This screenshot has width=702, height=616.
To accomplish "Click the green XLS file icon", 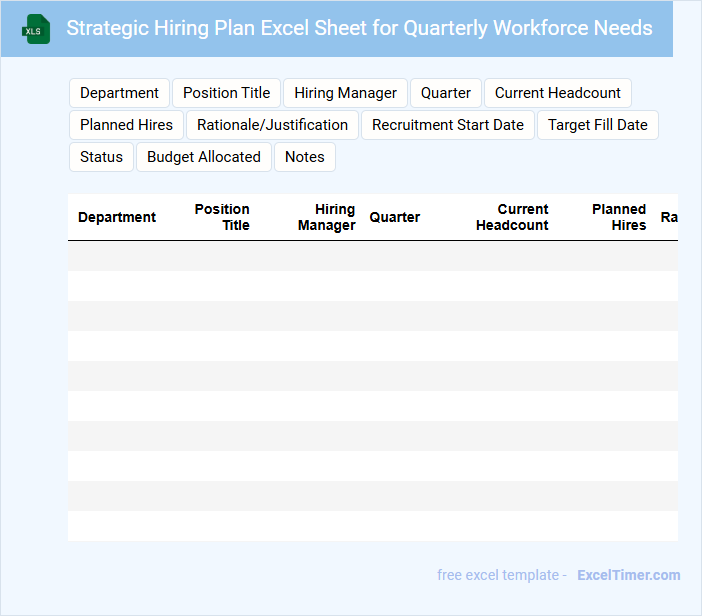I will click(x=36, y=29).
